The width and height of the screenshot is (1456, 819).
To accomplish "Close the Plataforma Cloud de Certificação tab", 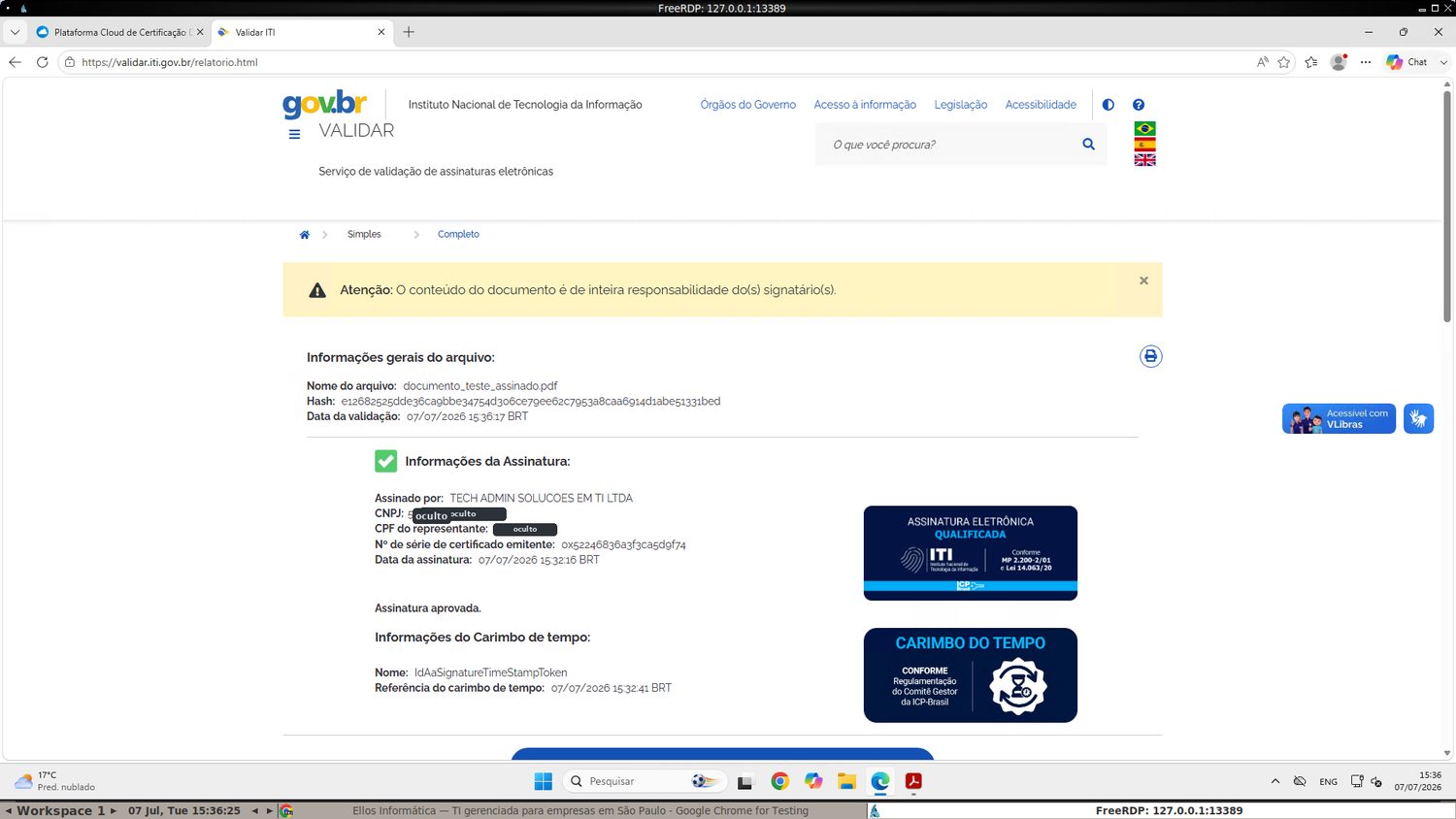I will (200, 32).
